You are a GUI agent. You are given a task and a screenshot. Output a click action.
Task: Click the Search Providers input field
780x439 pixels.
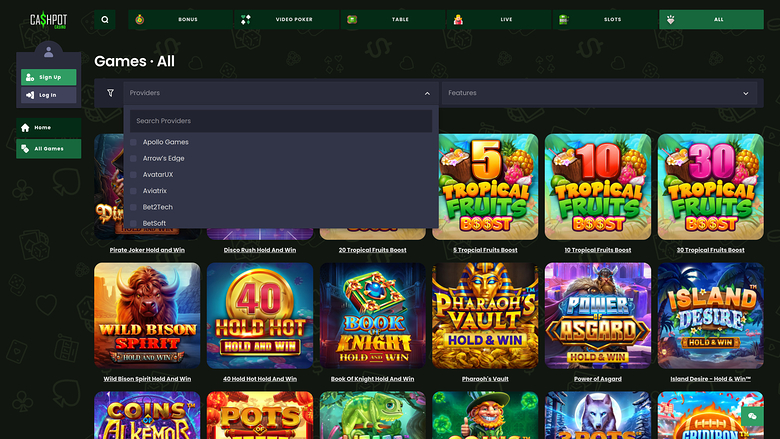pyautogui.click(x=281, y=121)
